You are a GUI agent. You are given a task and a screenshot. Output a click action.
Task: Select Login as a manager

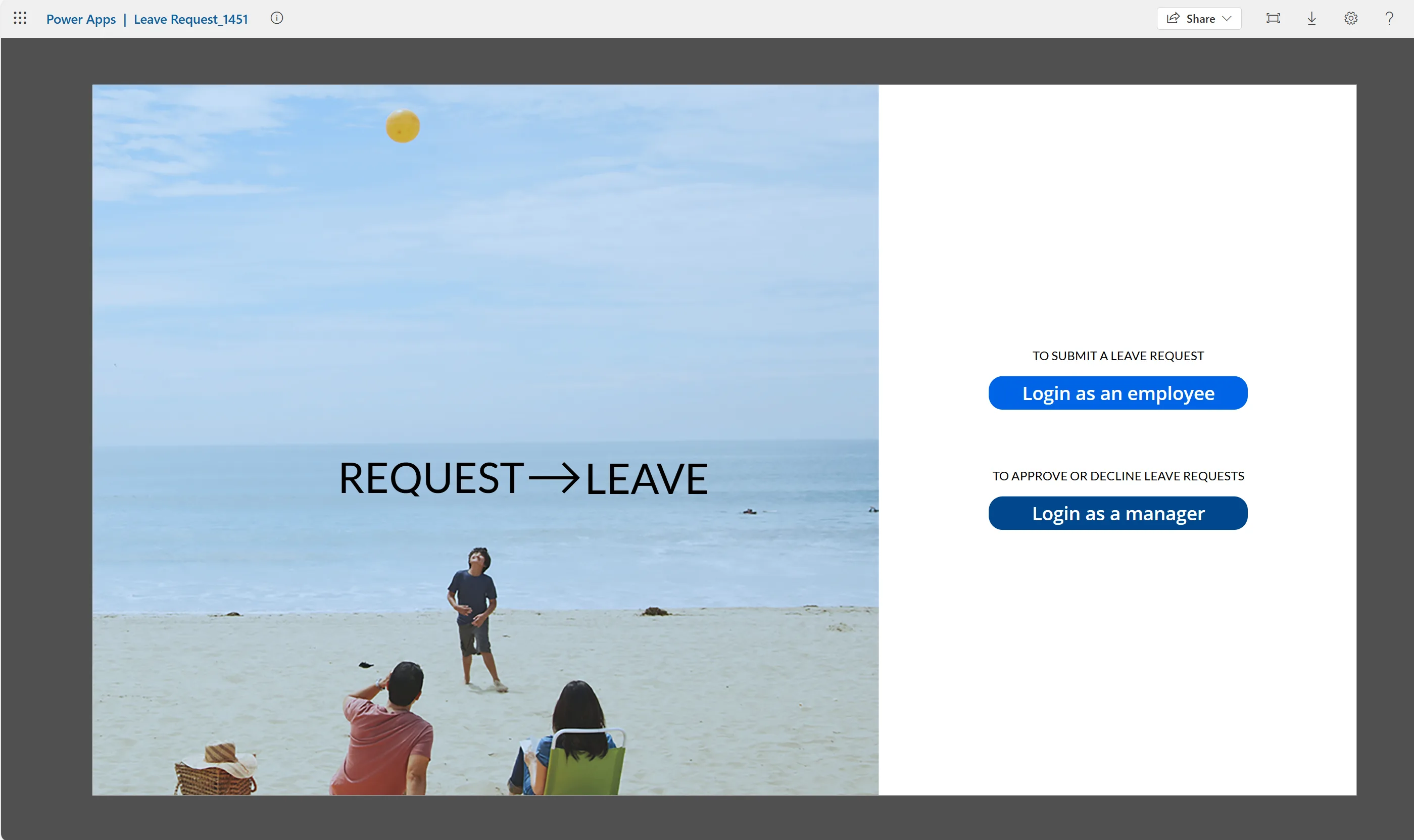tap(1117, 513)
